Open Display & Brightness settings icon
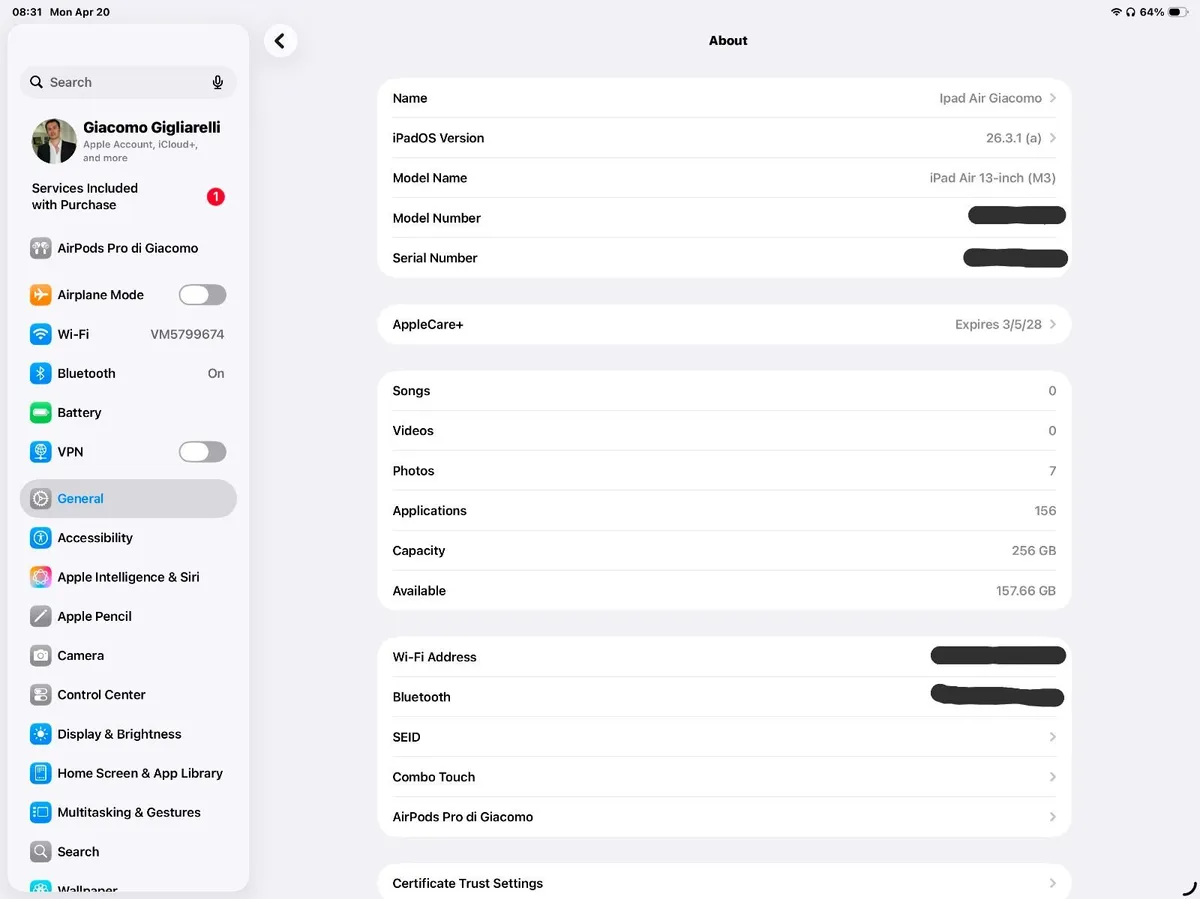The width and height of the screenshot is (1200, 899). click(x=40, y=733)
